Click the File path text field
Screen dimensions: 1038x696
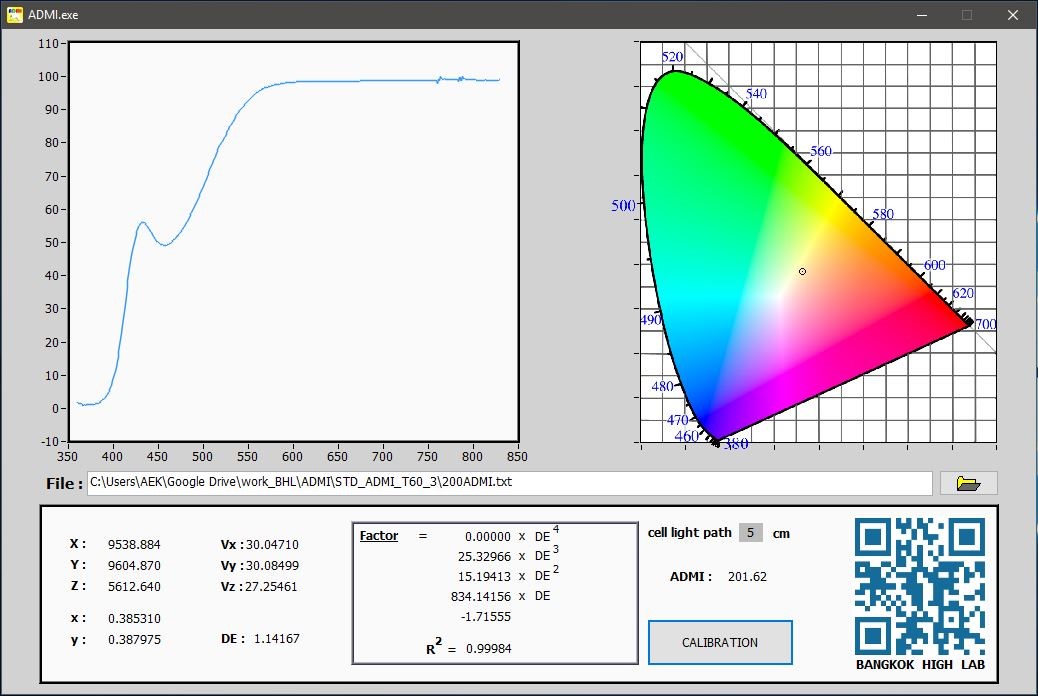pyautogui.click(x=508, y=483)
